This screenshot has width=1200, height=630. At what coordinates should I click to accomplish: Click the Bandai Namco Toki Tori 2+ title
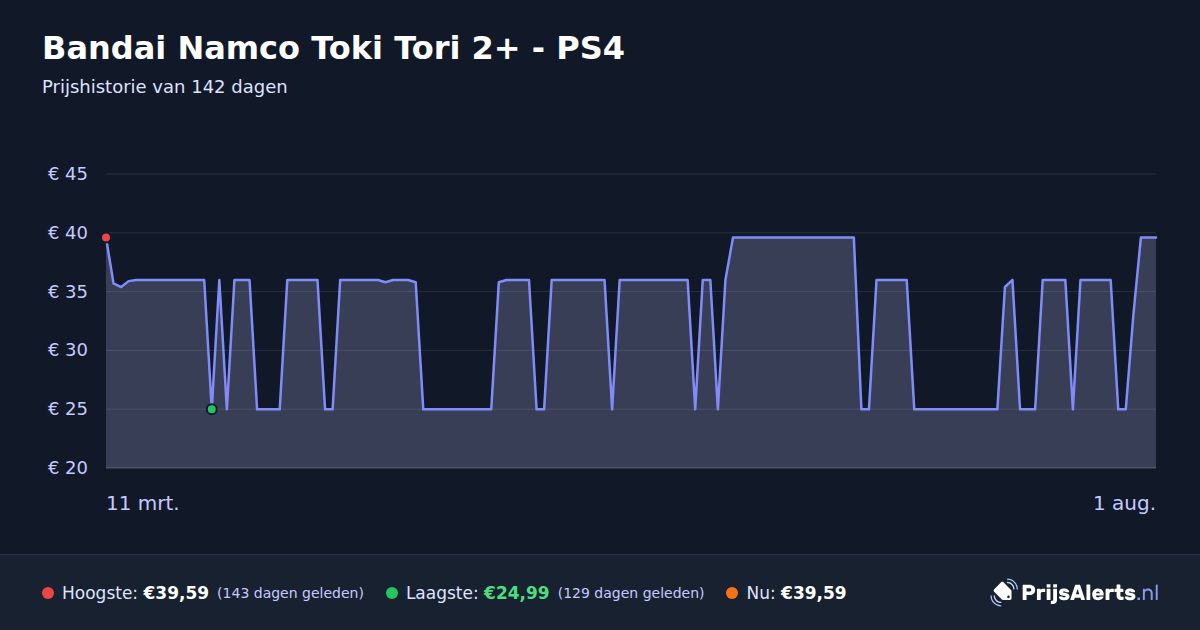pyautogui.click(x=333, y=48)
